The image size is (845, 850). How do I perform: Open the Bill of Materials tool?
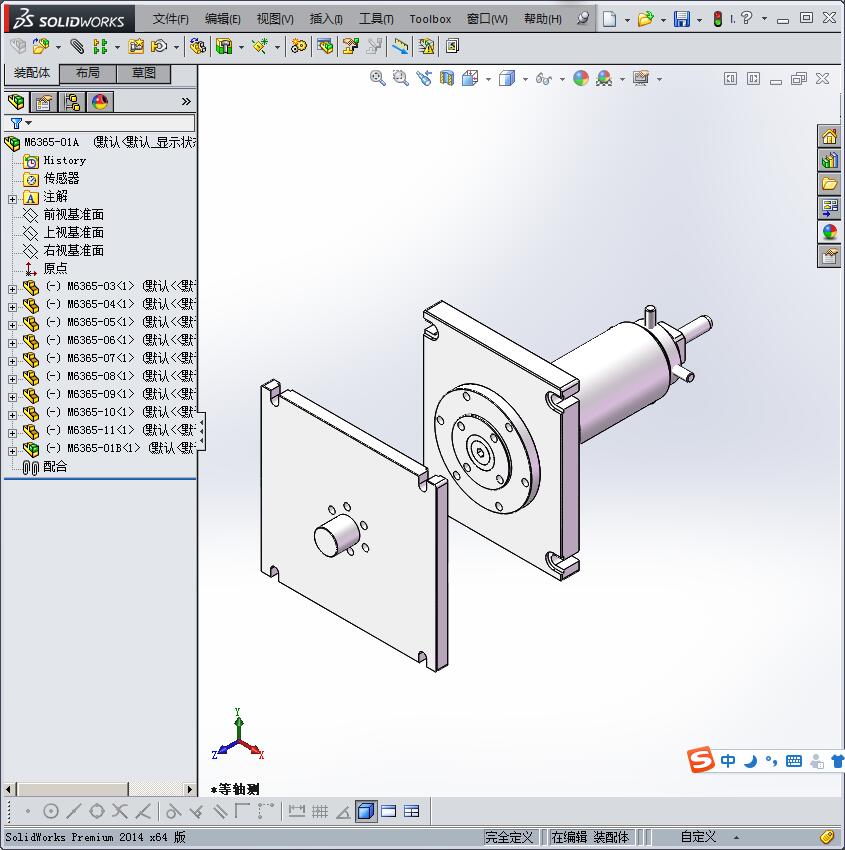point(325,47)
